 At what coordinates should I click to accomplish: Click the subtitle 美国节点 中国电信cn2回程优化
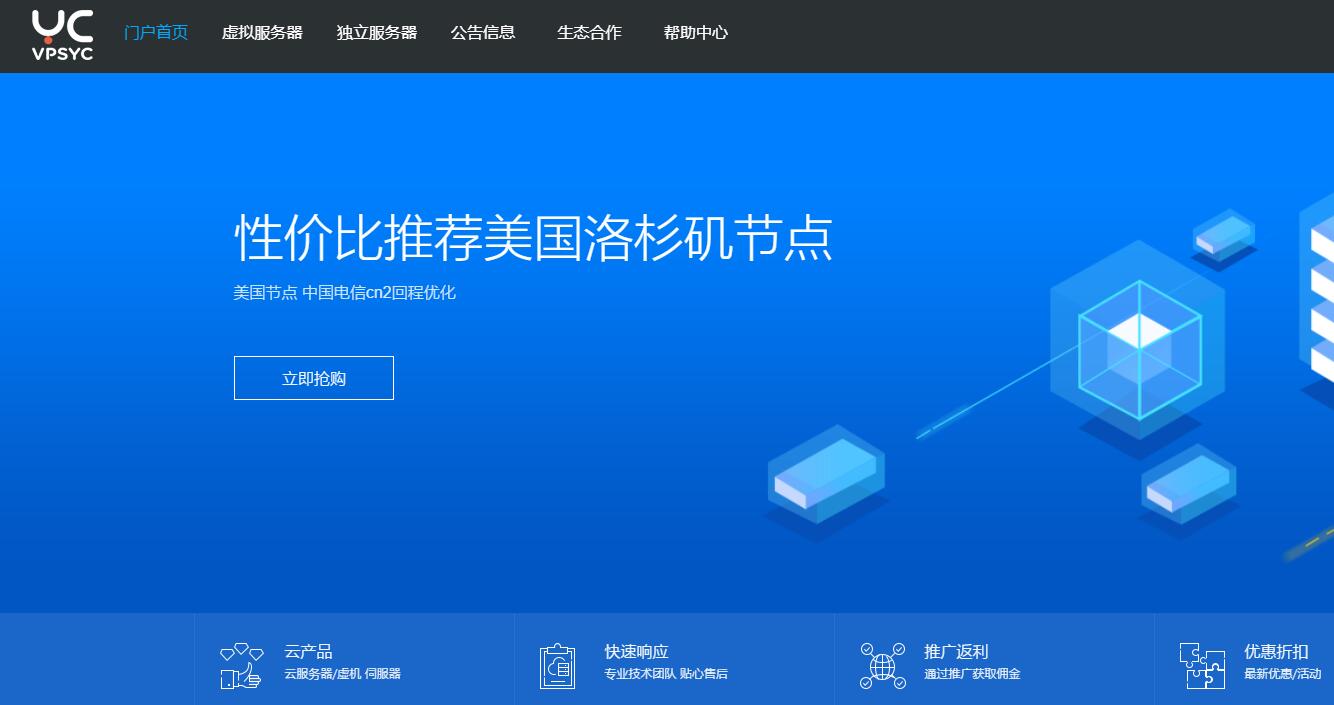tap(345, 293)
